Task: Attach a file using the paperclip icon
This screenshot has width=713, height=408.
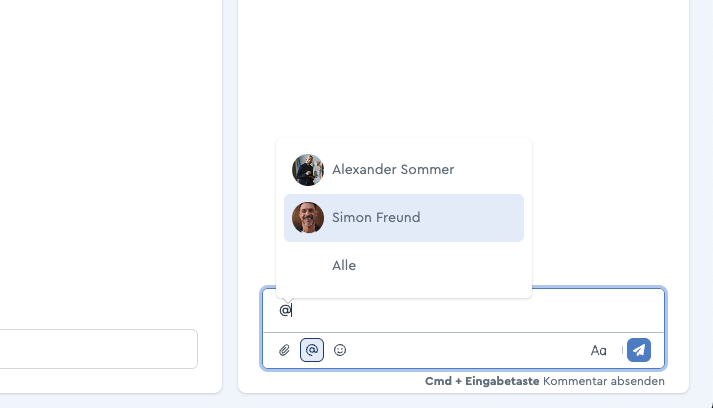Action: [284, 350]
